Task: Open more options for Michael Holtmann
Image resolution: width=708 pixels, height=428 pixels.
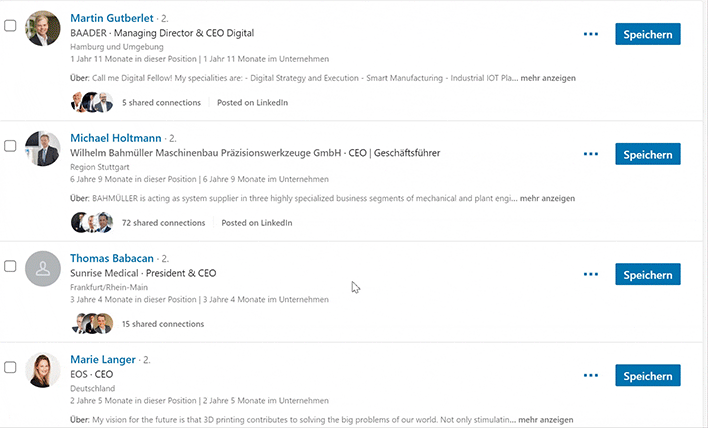Action: click(x=591, y=154)
